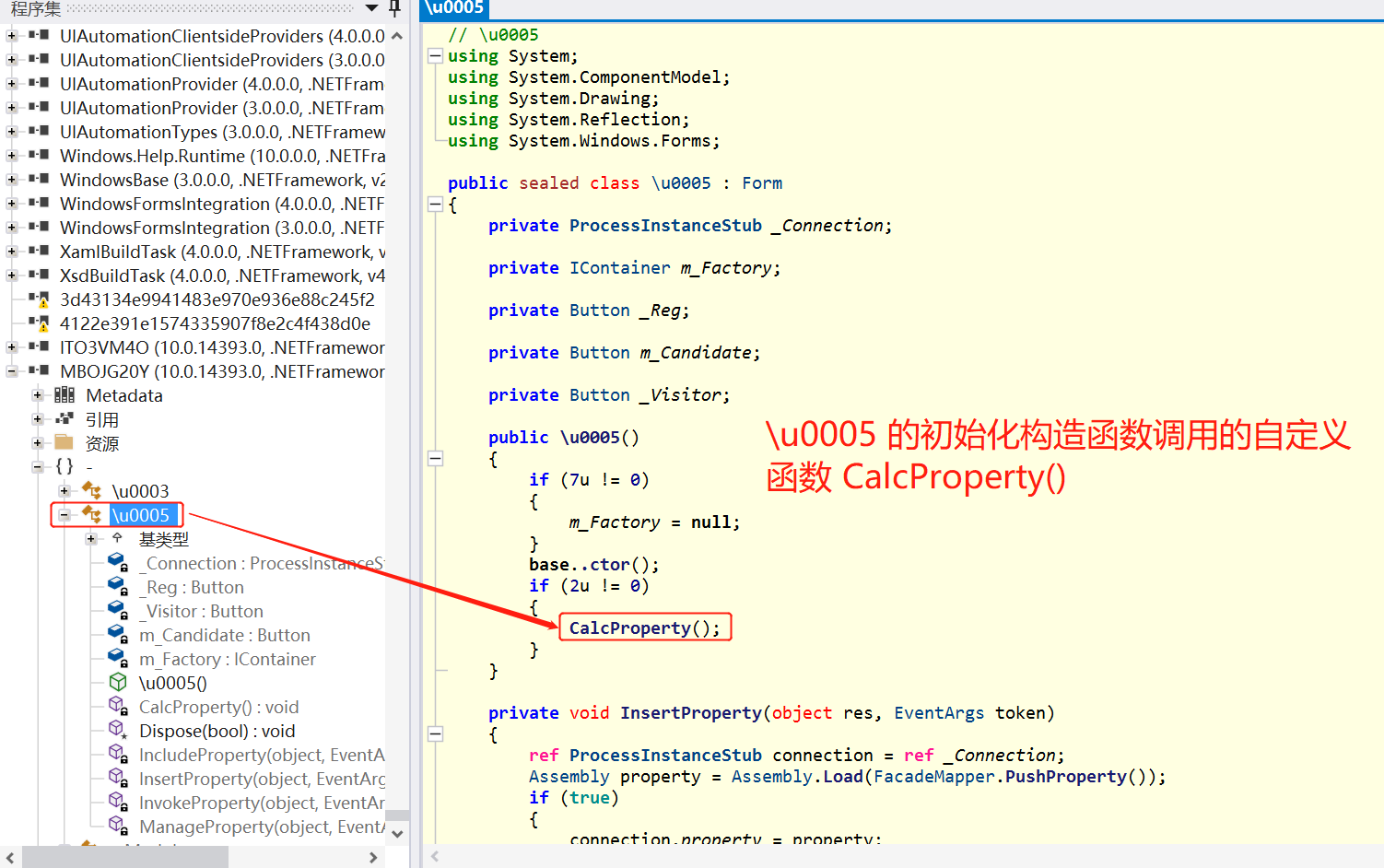Click the pin icon of the assemblies panel
Image resolution: width=1384 pixels, height=868 pixels.
tap(394, 8)
